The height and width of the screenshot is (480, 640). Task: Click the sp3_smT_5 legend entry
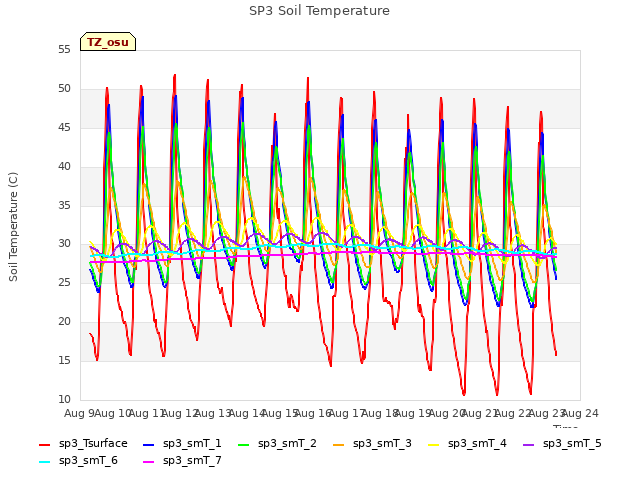[x=562, y=444]
